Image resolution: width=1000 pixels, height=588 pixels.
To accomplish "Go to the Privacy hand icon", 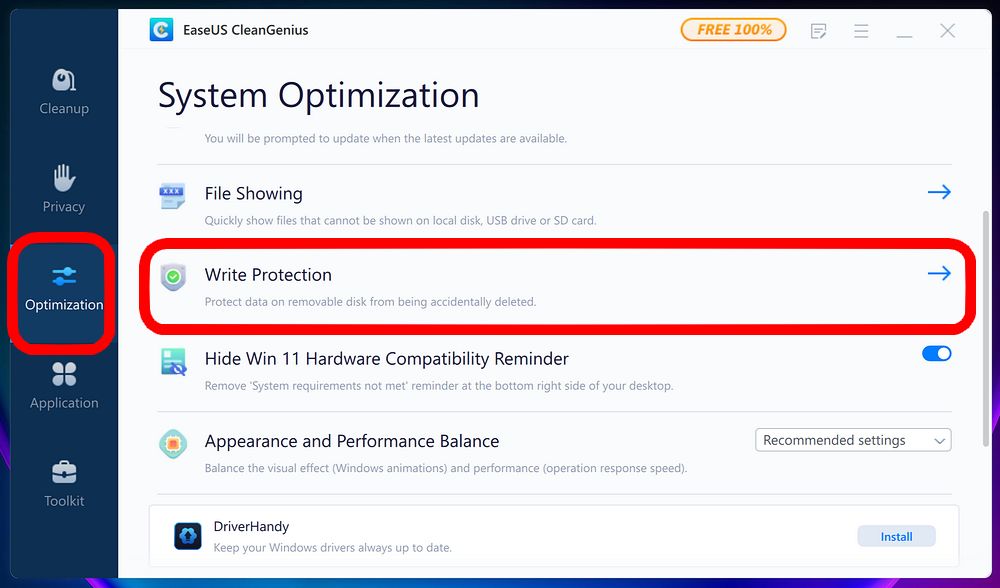I will (x=64, y=178).
